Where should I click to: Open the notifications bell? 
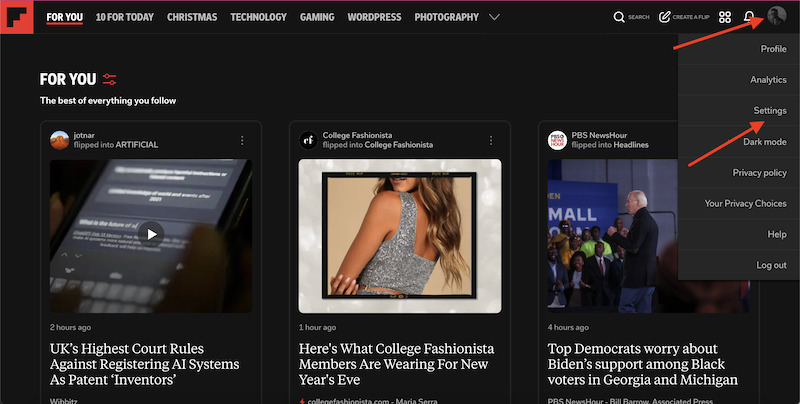coord(748,17)
